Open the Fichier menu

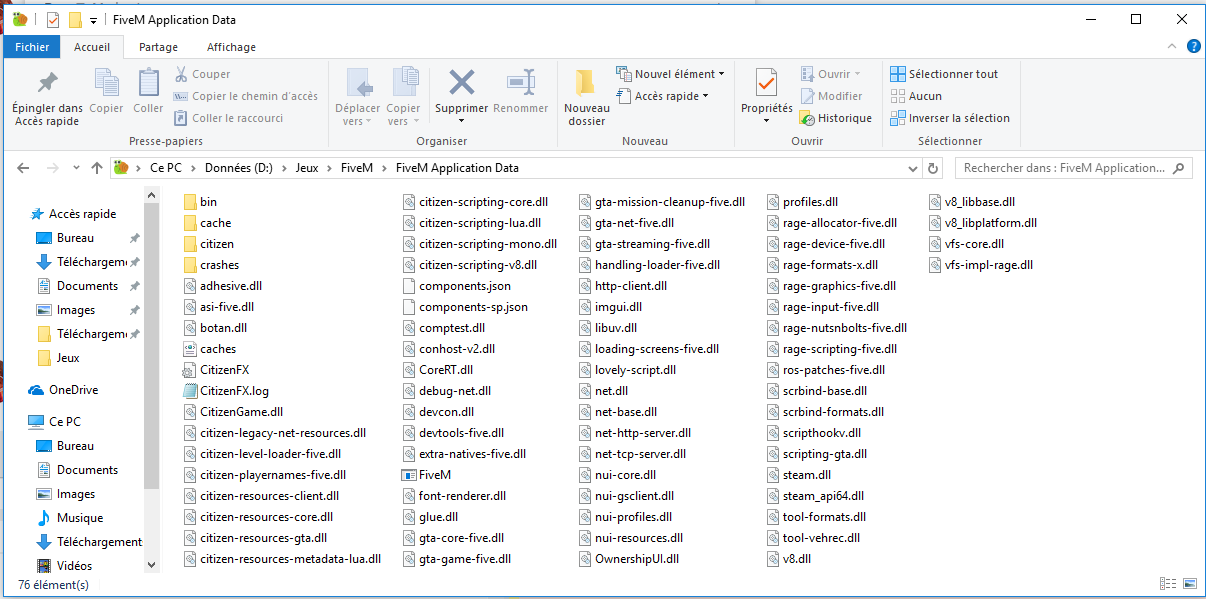[32, 47]
